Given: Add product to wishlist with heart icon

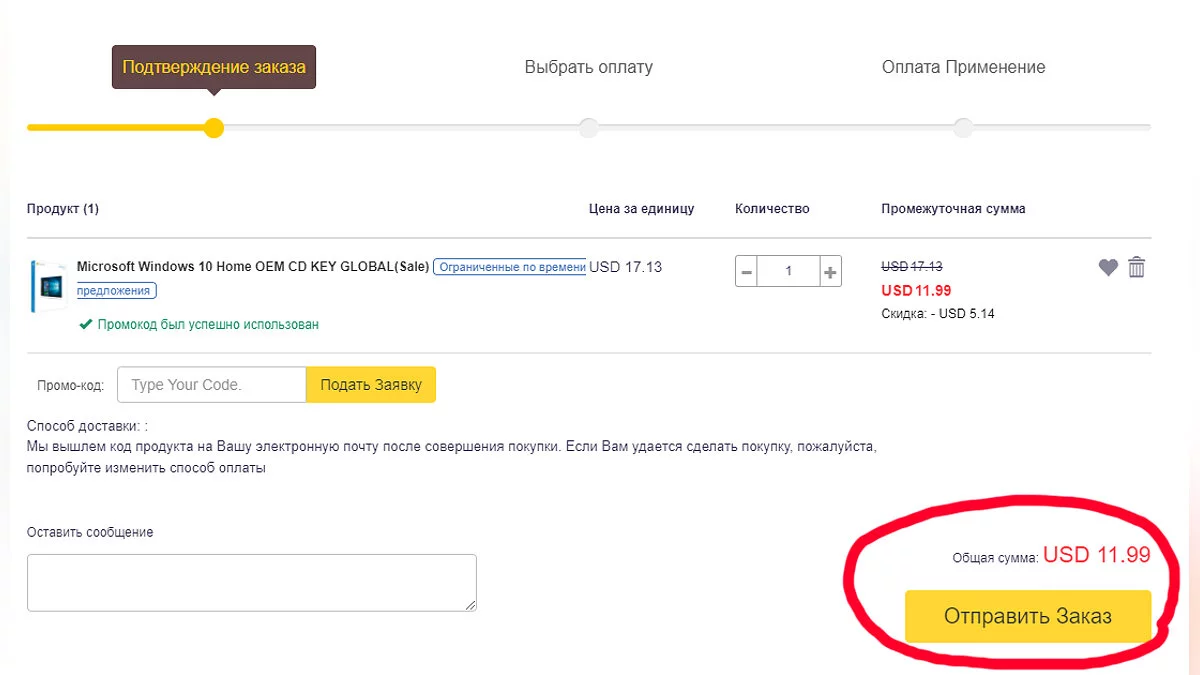Looking at the screenshot, I should [x=1107, y=268].
